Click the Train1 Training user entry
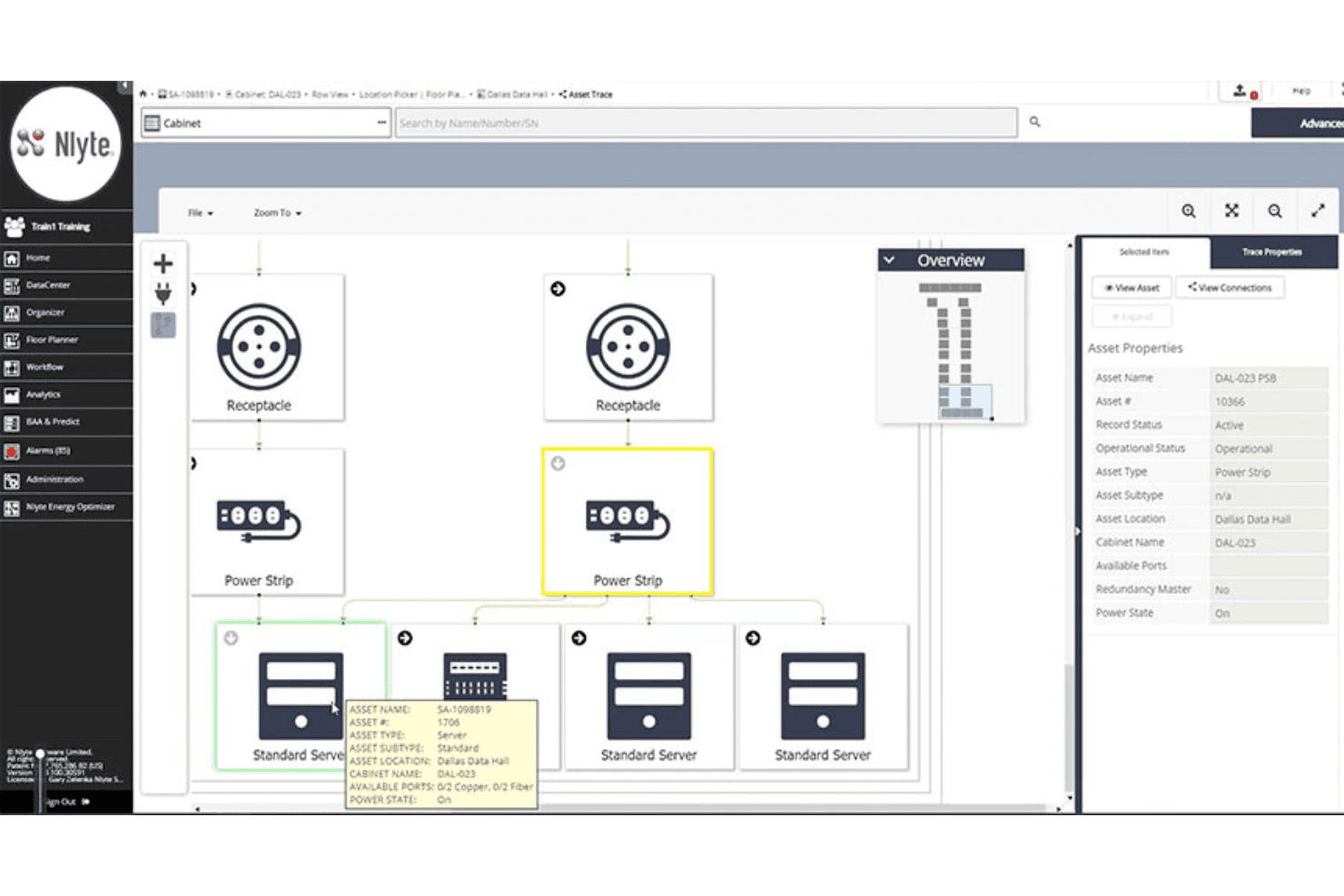The image size is (1344, 896). [x=66, y=227]
